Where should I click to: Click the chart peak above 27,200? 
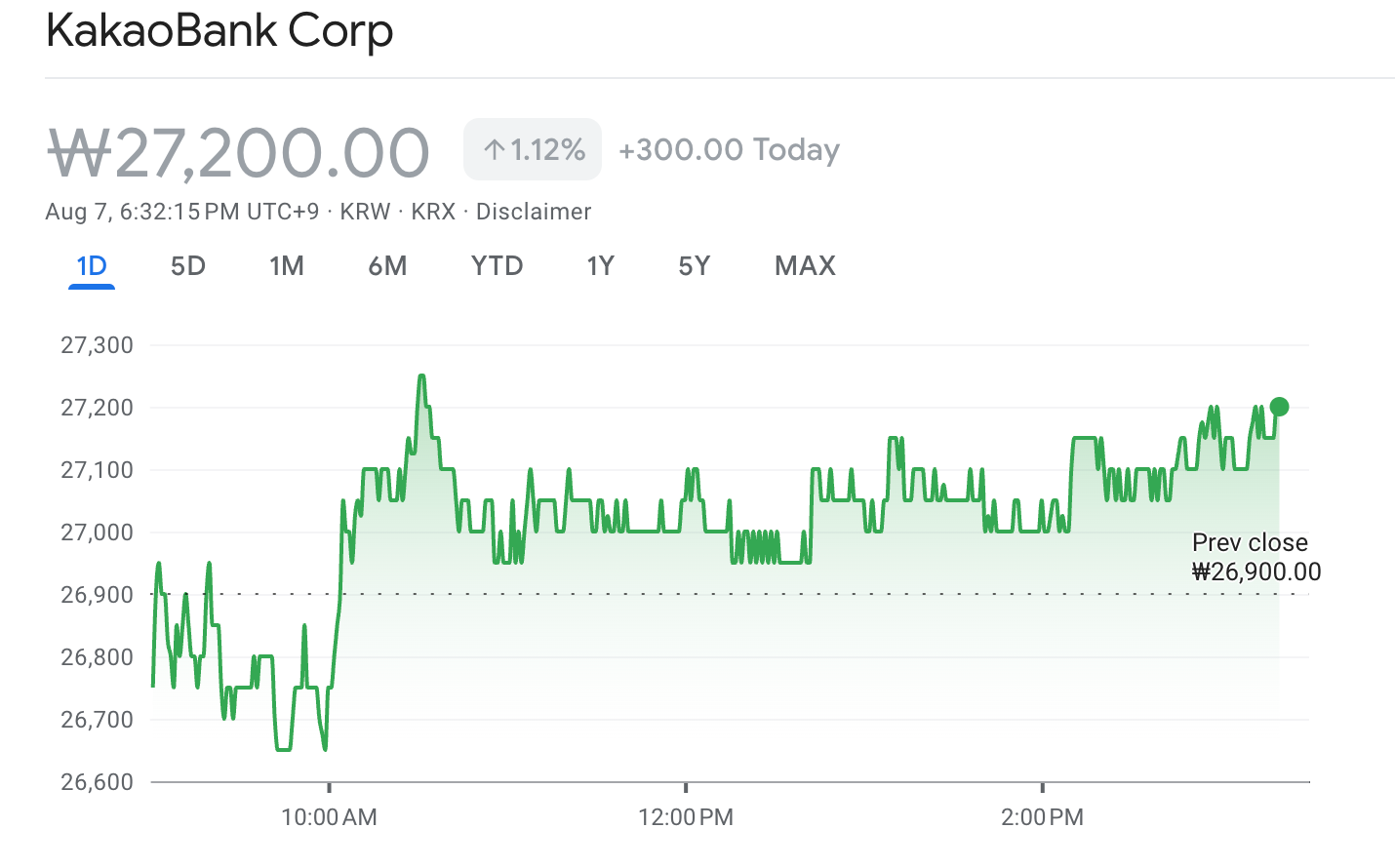pyautogui.click(x=421, y=375)
